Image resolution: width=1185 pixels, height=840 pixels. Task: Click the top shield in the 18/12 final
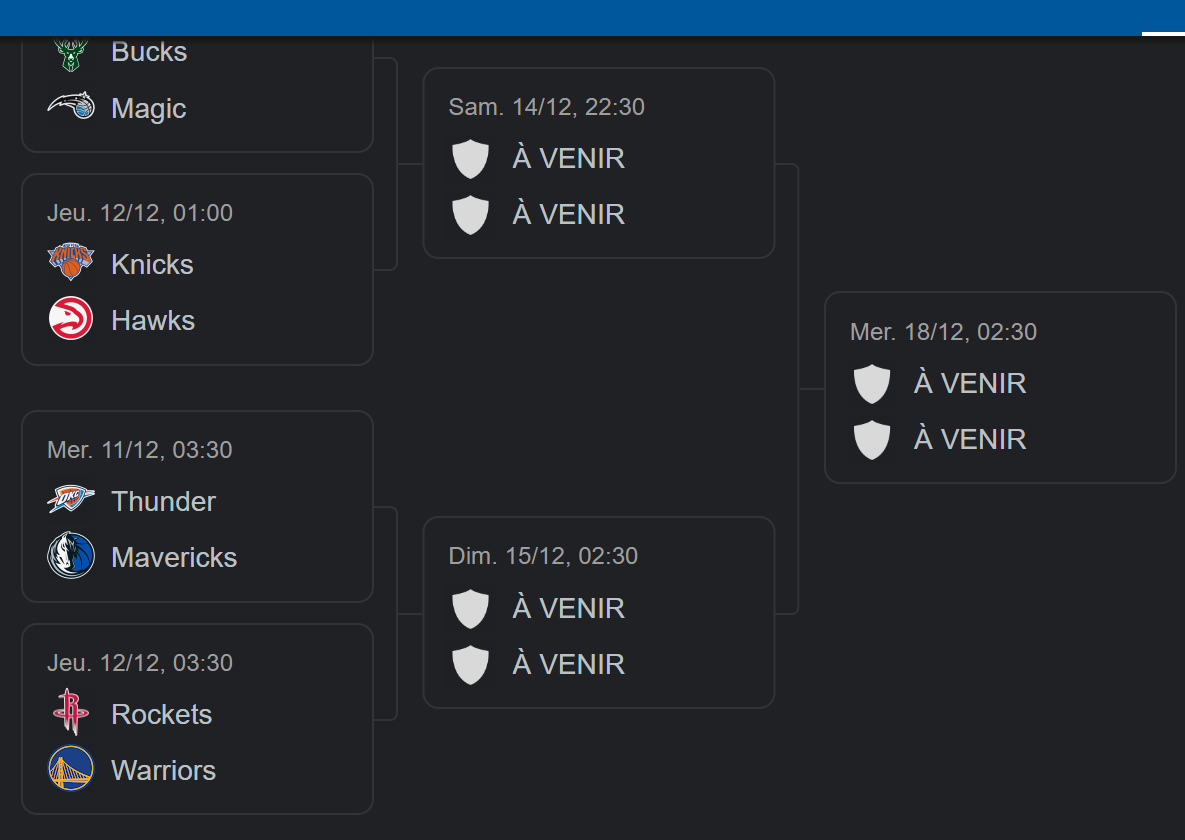(872, 383)
